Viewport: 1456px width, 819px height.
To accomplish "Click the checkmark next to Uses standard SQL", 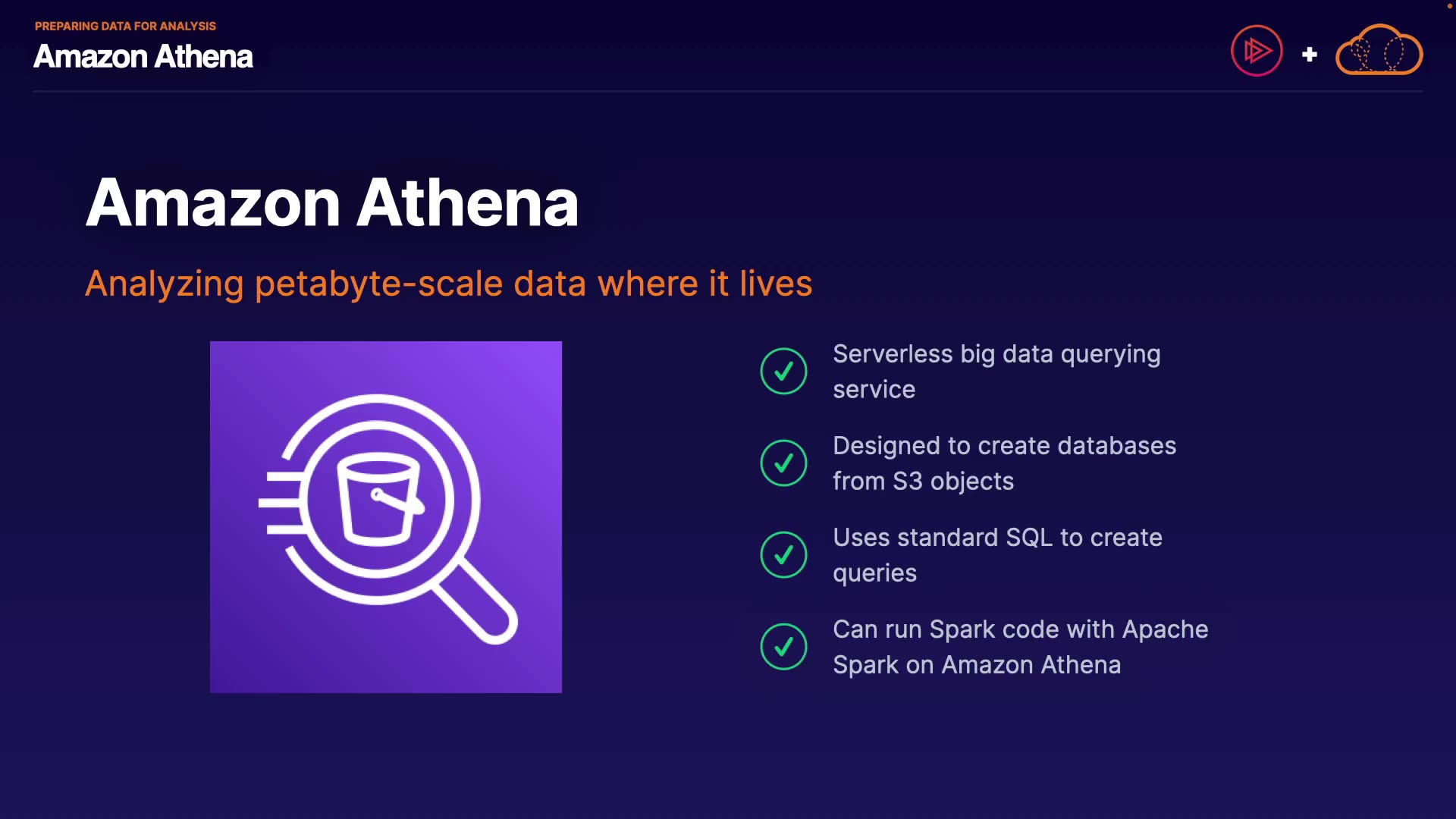I will point(783,555).
